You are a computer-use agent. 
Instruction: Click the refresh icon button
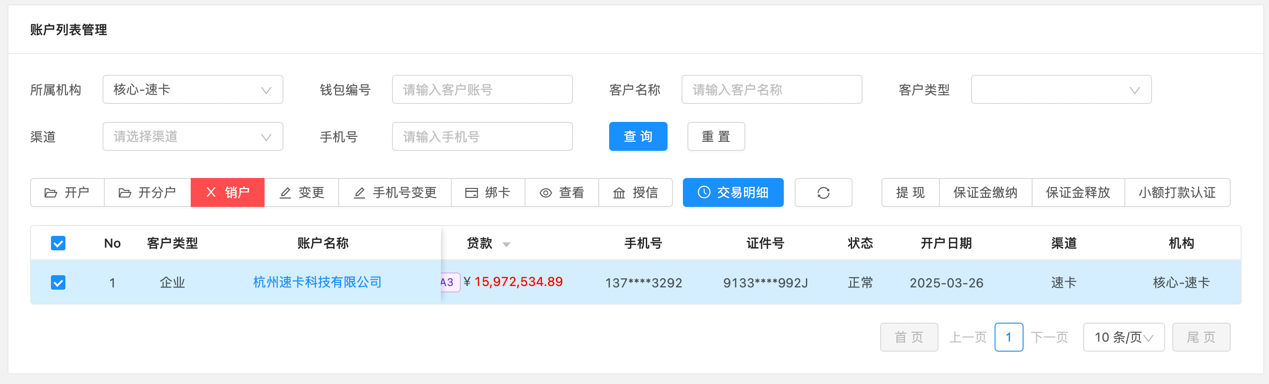click(x=823, y=192)
